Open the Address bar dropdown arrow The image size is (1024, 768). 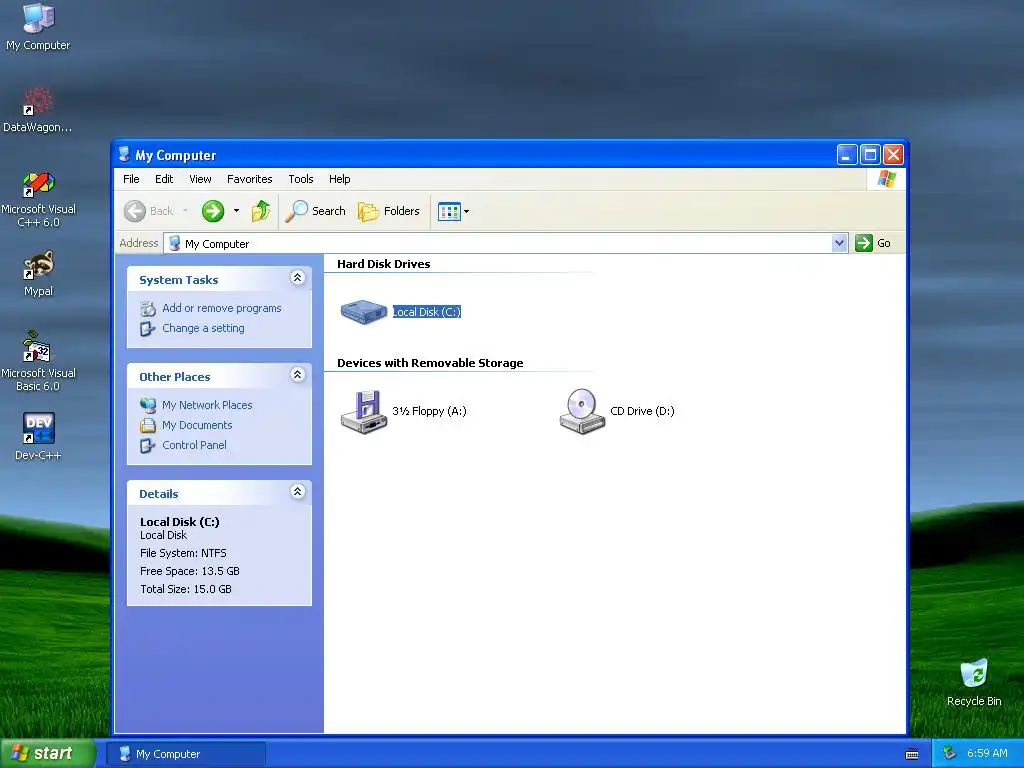click(x=839, y=243)
